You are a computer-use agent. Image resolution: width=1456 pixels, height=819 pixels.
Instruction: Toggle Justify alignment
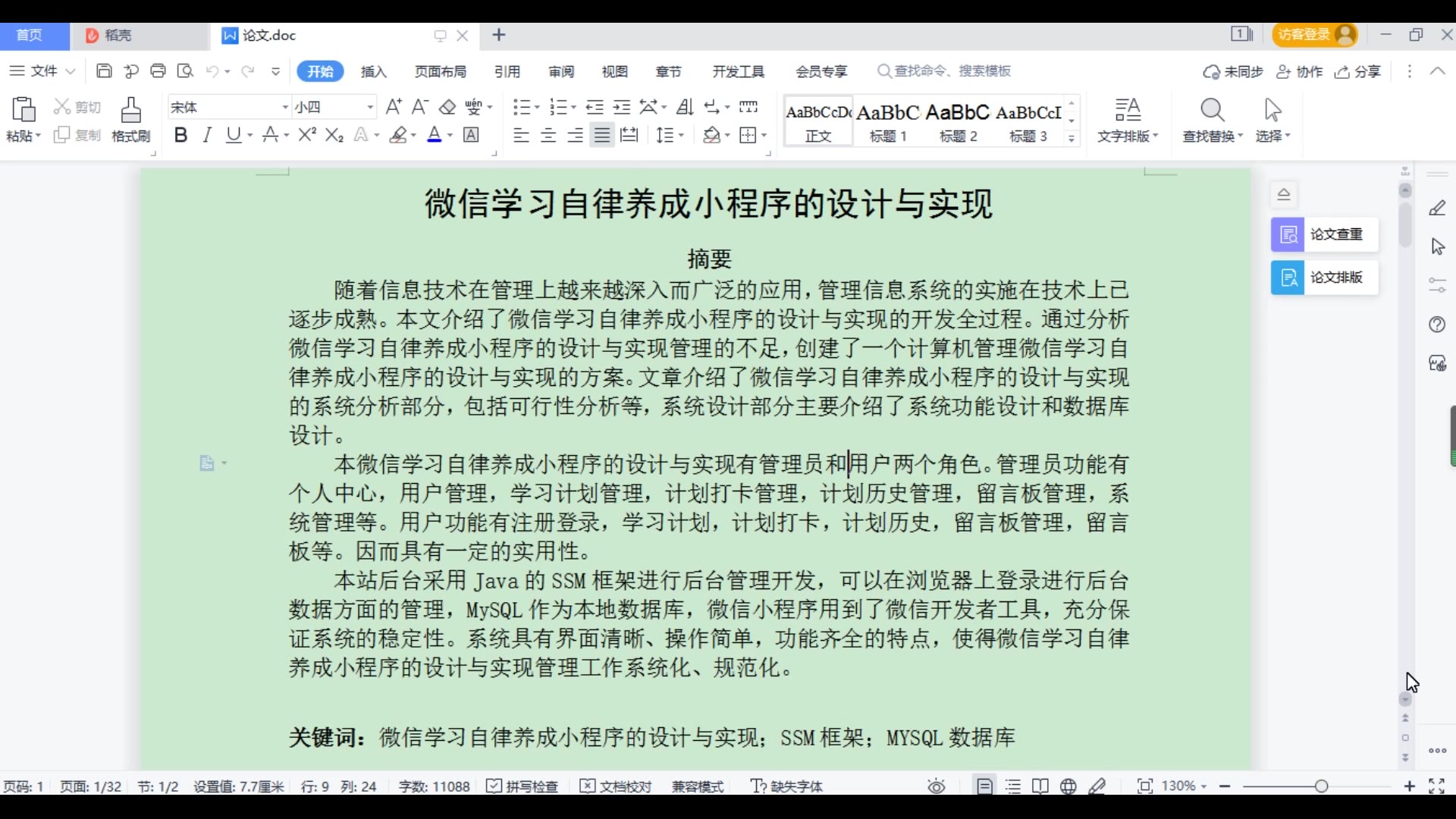pos(602,135)
